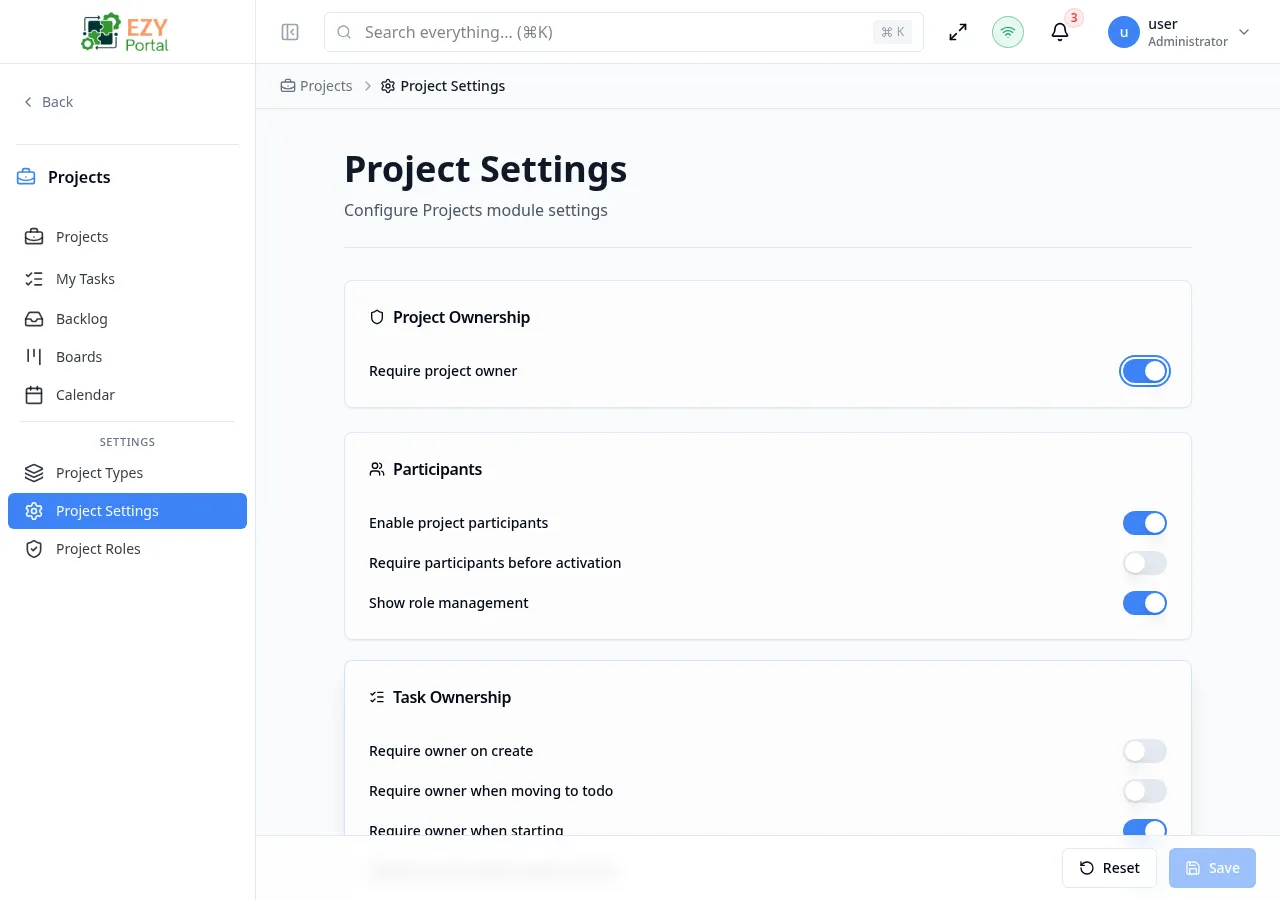Click the back arrow chevron icon
1280x900 pixels.
28,102
